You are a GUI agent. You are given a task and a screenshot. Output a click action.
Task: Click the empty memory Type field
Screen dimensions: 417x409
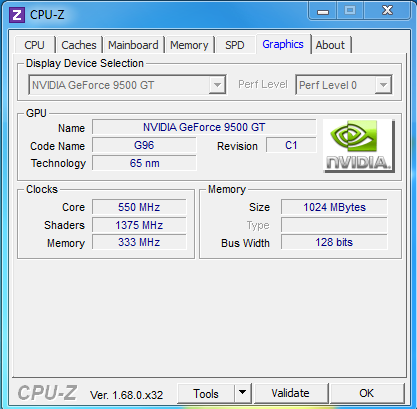coord(334,225)
